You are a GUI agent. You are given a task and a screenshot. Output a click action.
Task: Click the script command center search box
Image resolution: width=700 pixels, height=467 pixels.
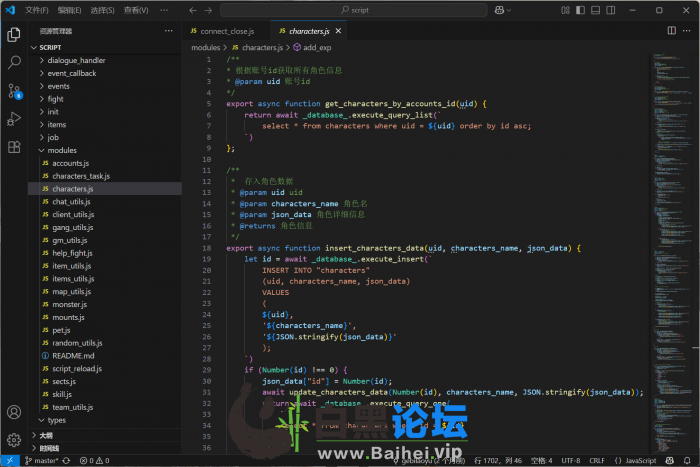[354, 10]
